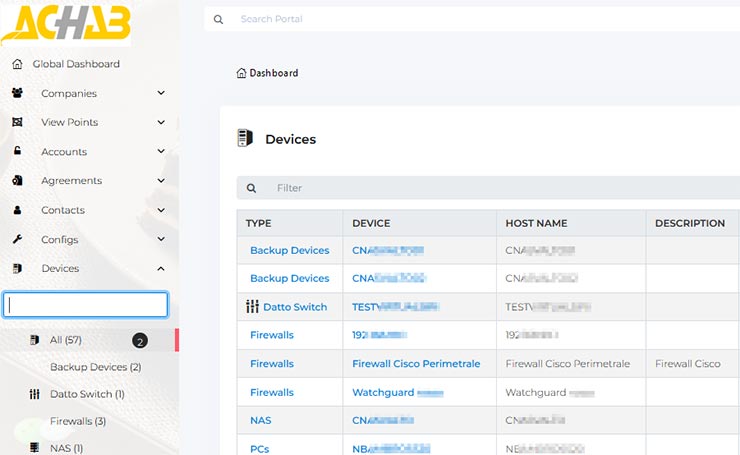Click the Datto Switch icon in table row
Viewport: 740px width, 455px height.
point(252,307)
